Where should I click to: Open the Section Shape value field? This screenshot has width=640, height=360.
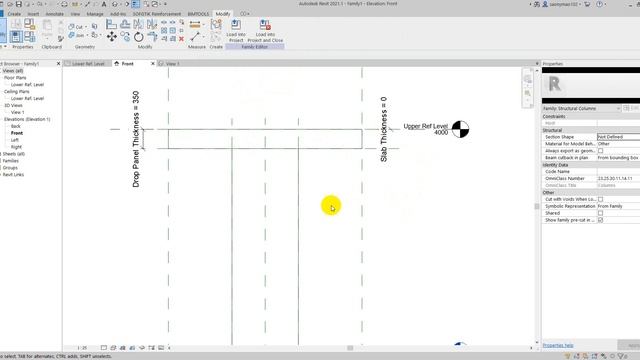[618, 137]
